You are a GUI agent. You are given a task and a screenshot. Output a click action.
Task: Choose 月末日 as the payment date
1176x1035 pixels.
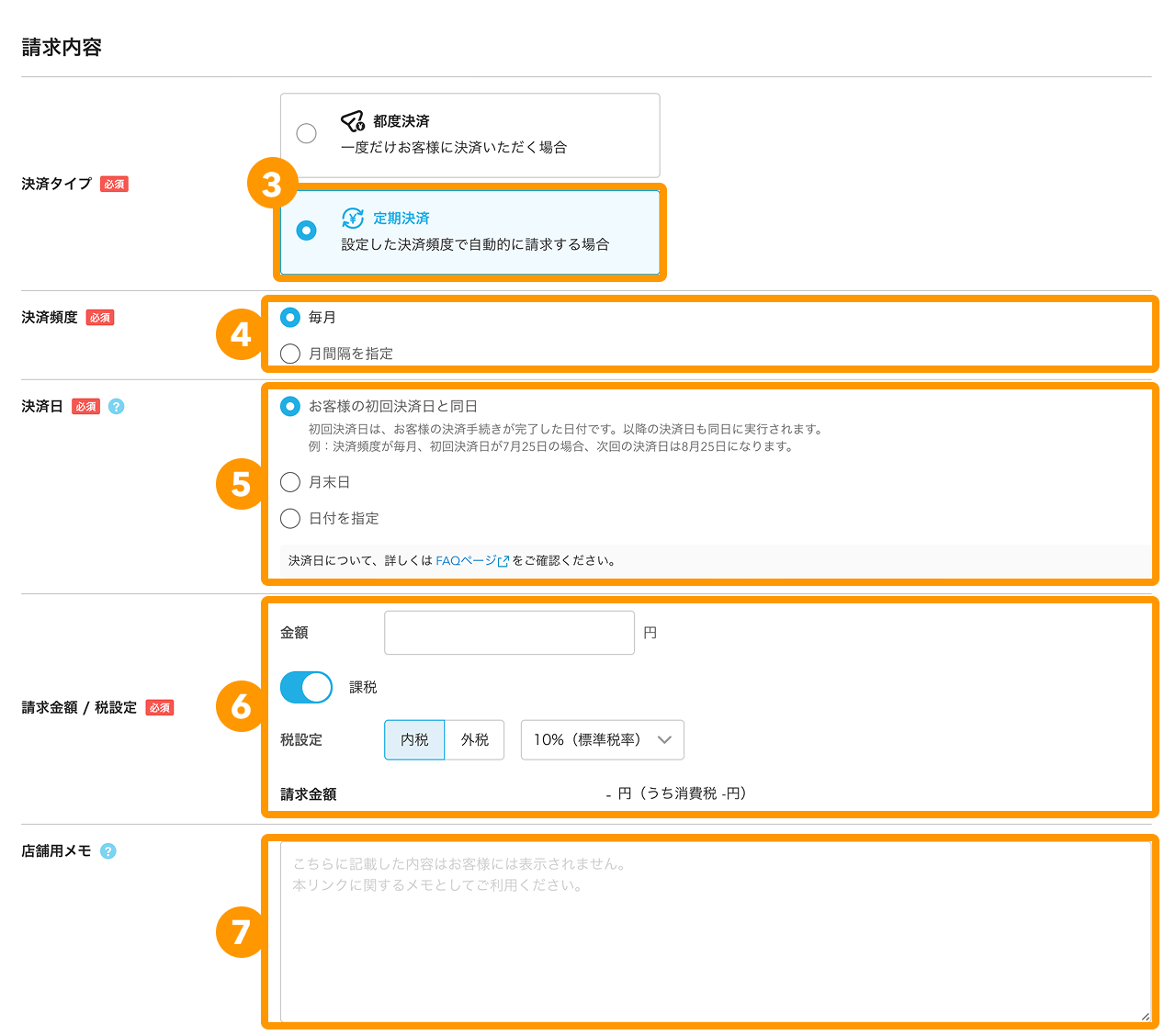point(290,482)
